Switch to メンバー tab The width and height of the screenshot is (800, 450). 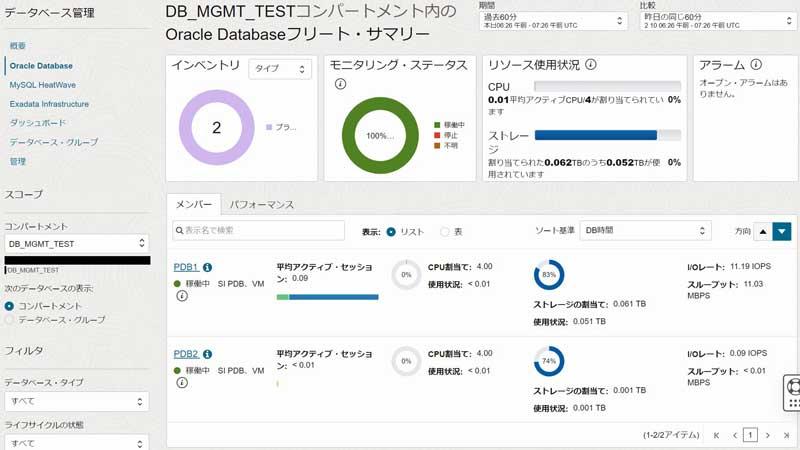point(193,205)
